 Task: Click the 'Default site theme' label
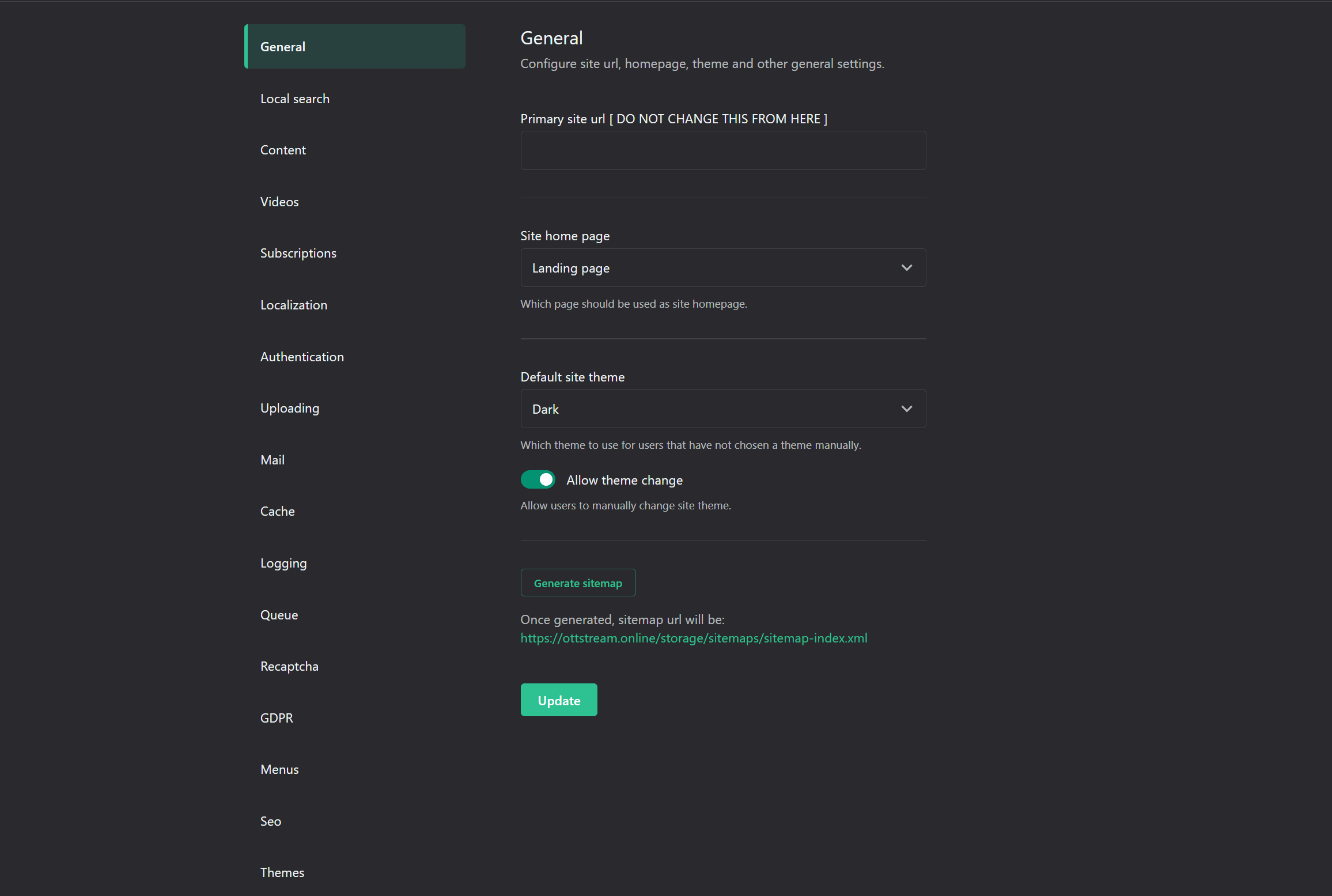point(572,377)
